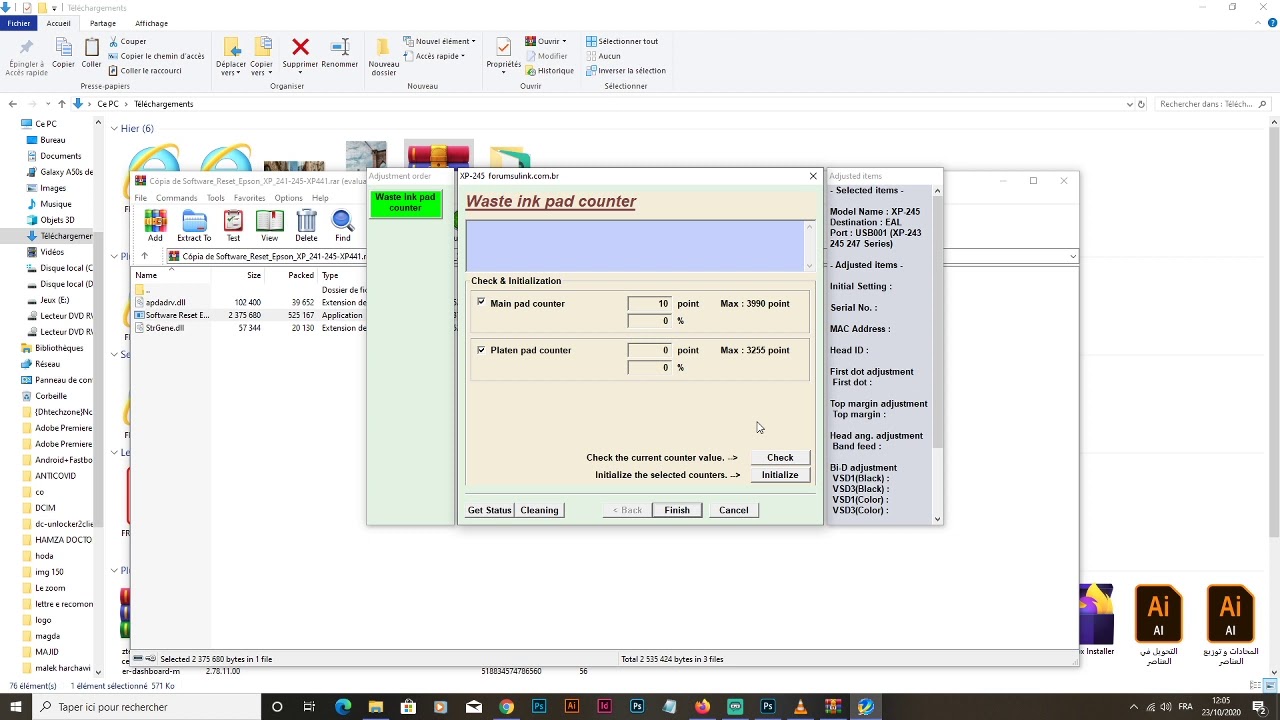Toggle the Main pad counter checkbox
Viewport: 1280px width, 720px height.
coord(481,302)
